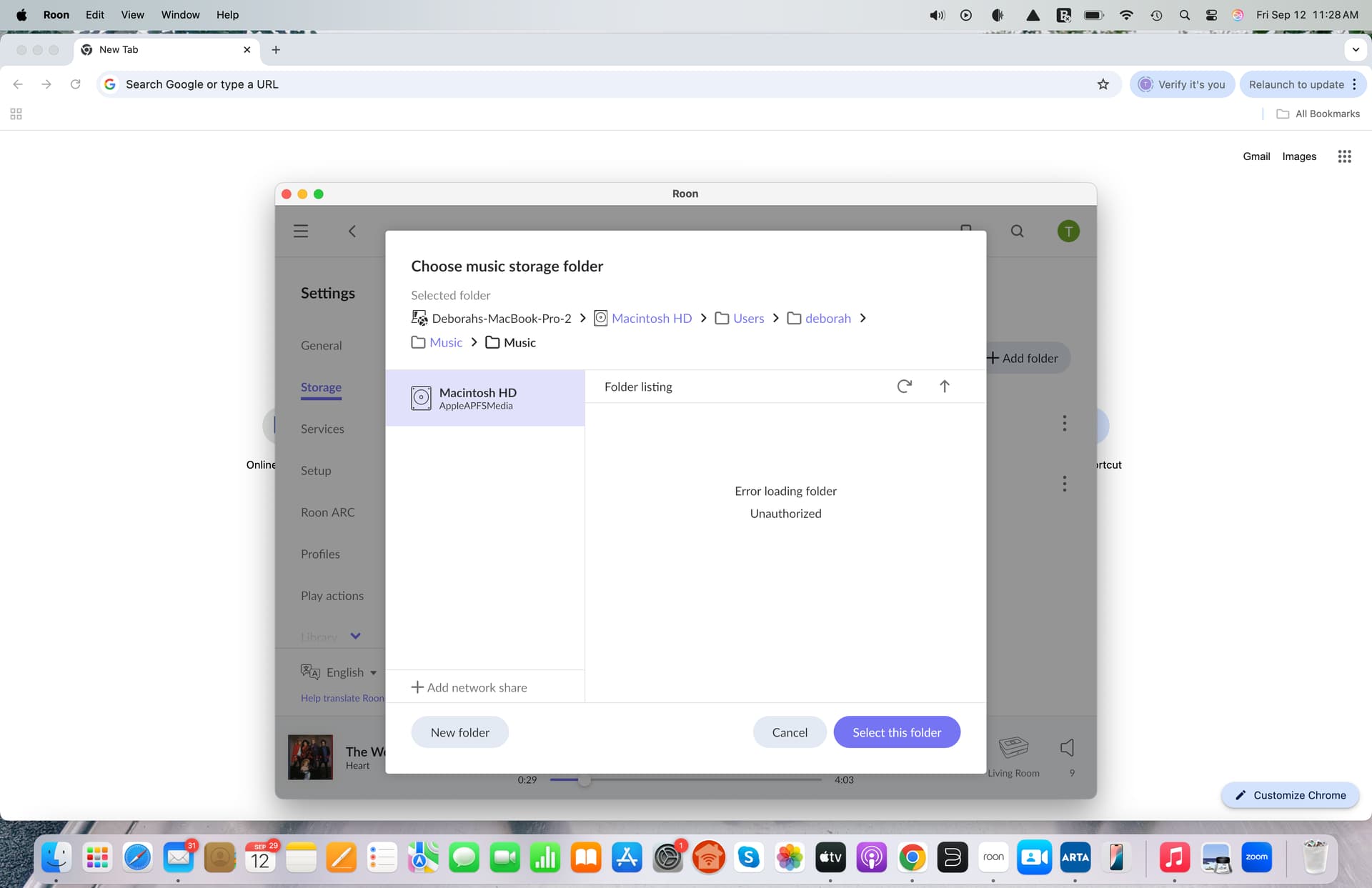
Task: Click Add network share
Action: click(x=469, y=687)
